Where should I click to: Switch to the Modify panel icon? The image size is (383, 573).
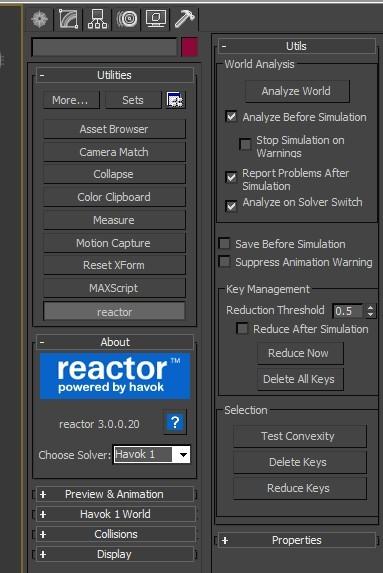pyautogui.click(x=69, y=19)
